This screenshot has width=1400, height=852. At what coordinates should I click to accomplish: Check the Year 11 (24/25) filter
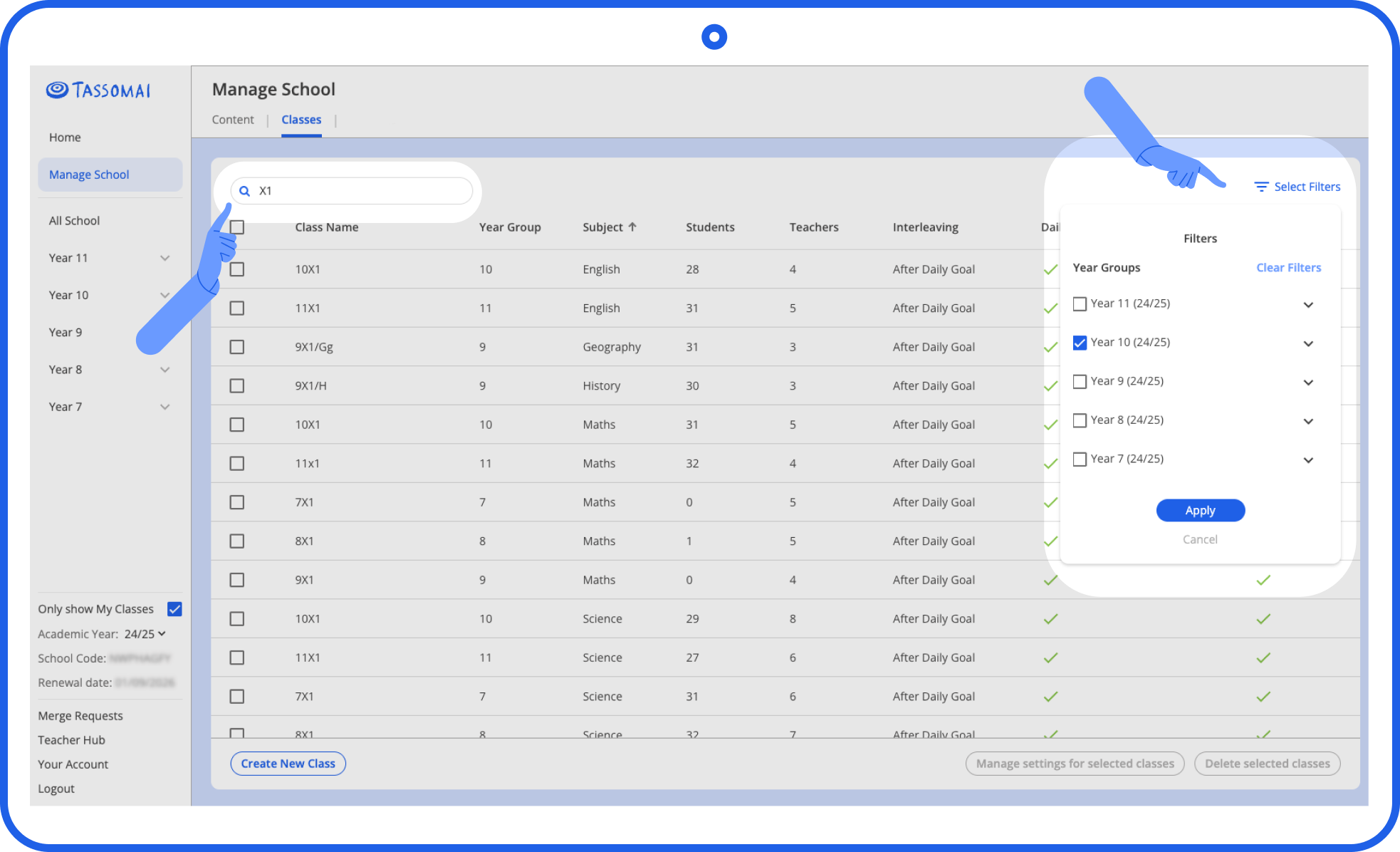tap(1080, 304)
